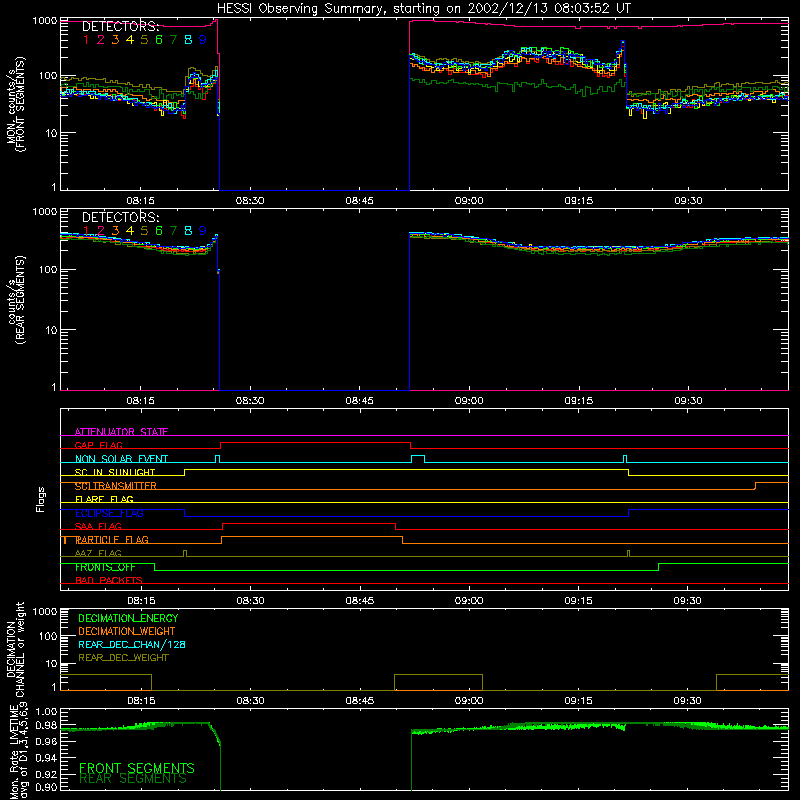Click the 09:15 tick label under rear segments plot
Viewport: 800px width, 800px height.
[579, 401]
